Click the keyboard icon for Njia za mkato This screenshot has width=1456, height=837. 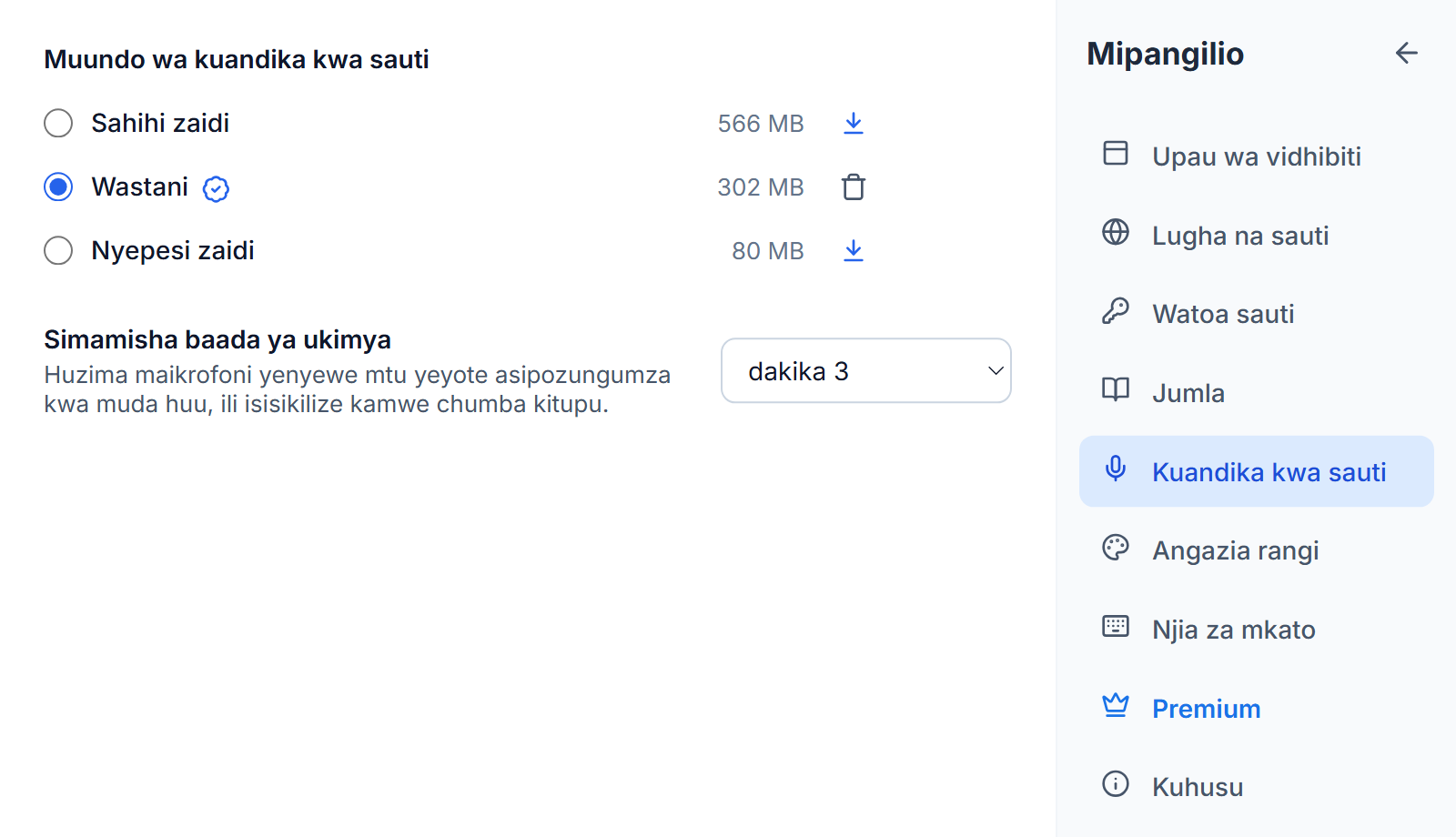click(1115, 626)
